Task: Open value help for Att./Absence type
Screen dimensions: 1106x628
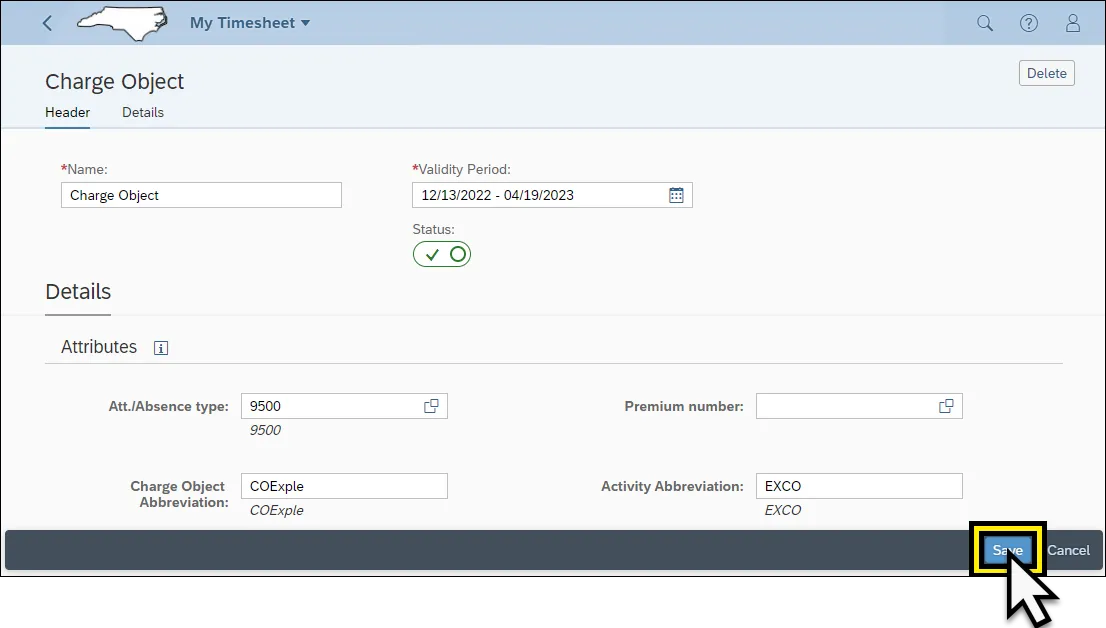Action: pyautogui.click(x=431, y=406)
